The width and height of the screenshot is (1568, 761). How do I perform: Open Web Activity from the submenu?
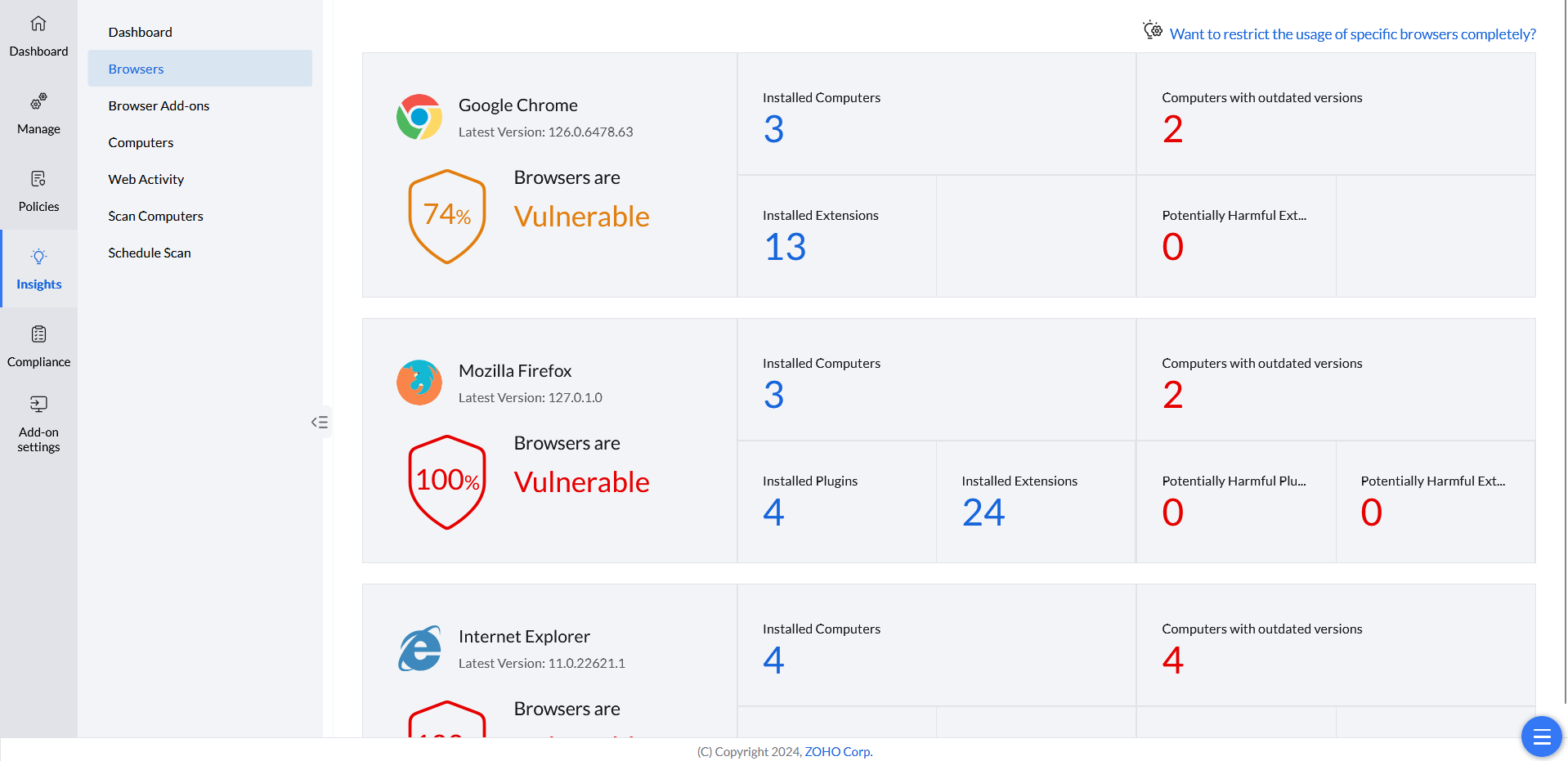146,179
